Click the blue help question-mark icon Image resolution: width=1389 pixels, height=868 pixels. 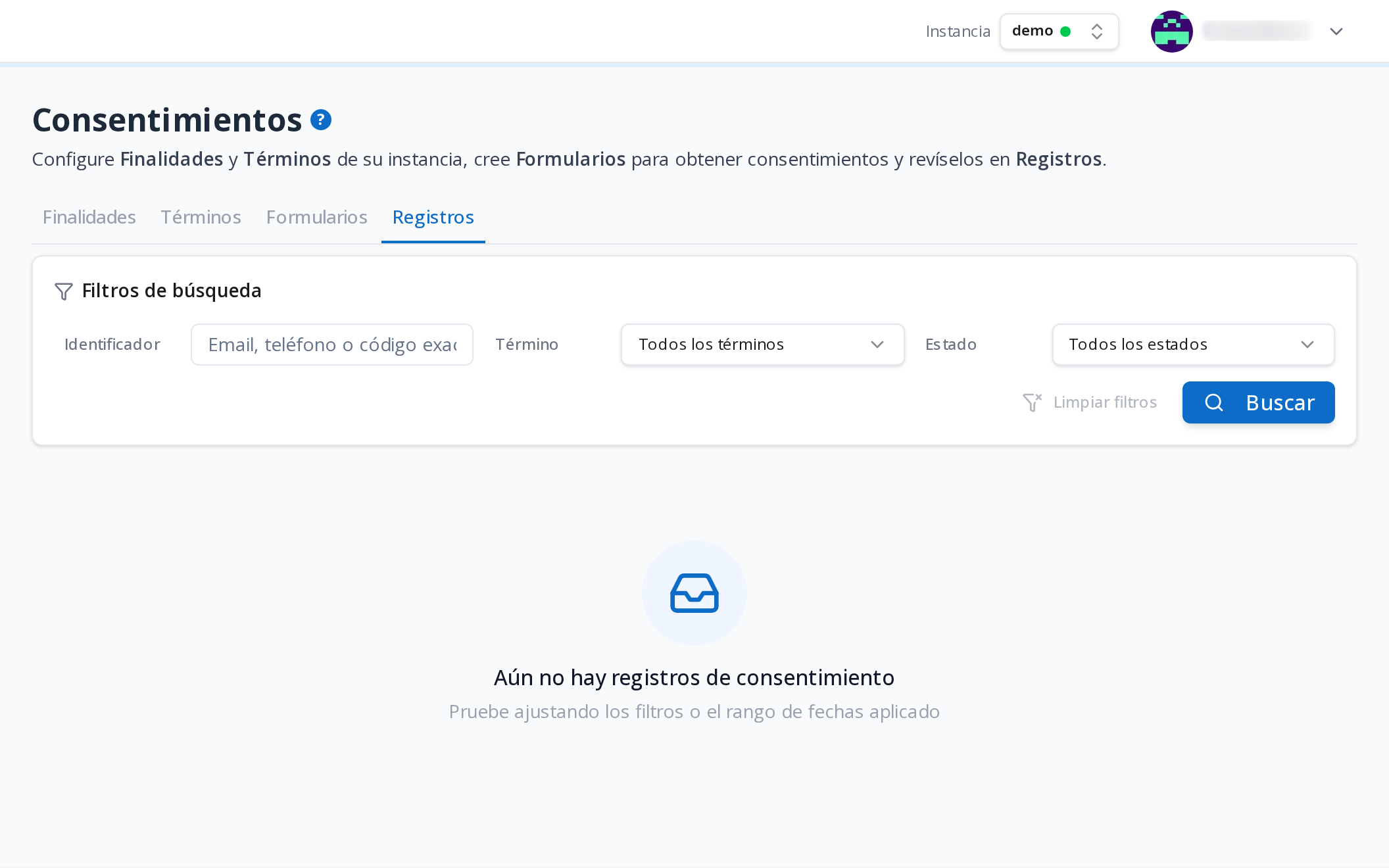[321, 120]
